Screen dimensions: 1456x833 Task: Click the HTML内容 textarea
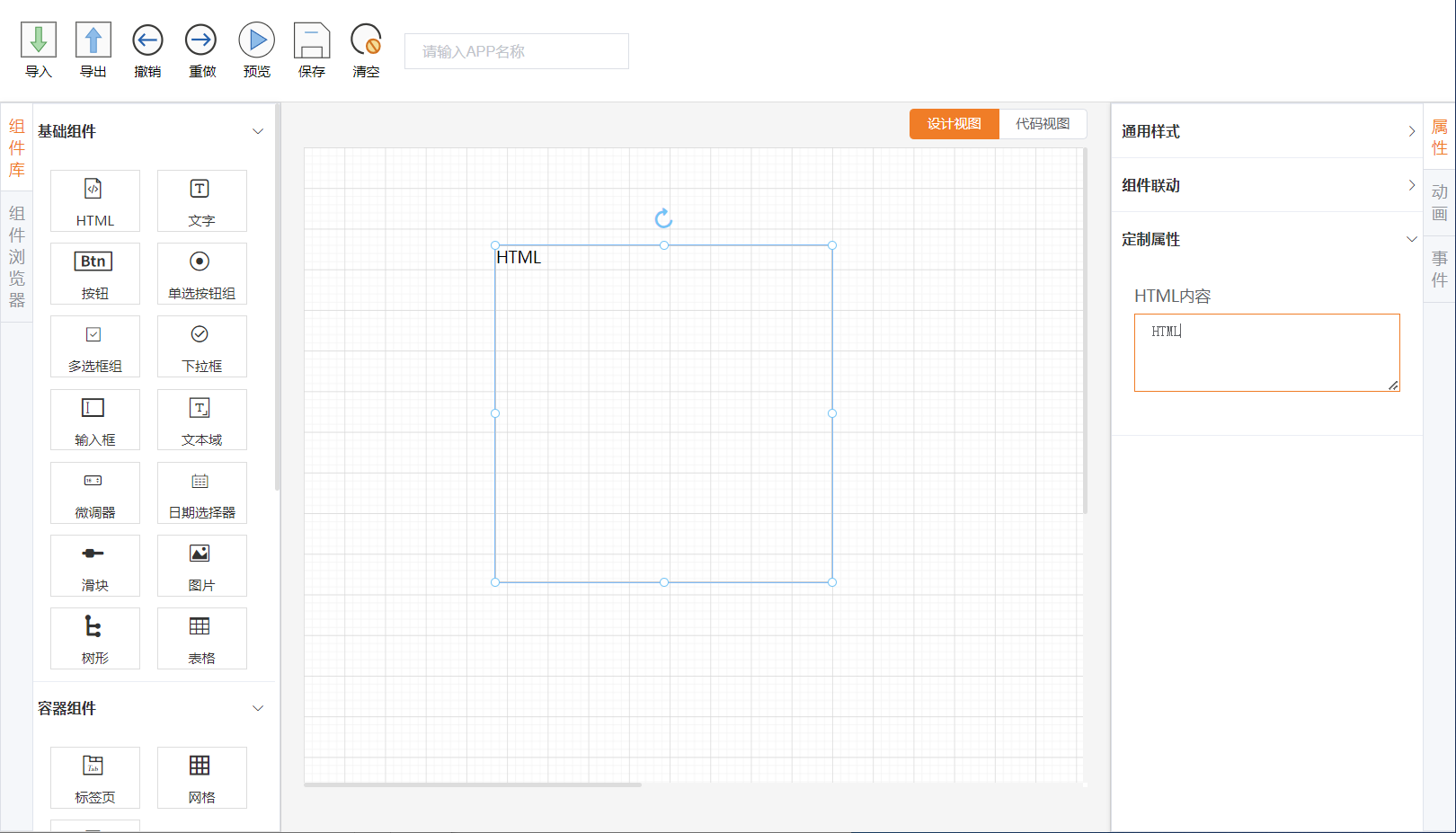1267,352
